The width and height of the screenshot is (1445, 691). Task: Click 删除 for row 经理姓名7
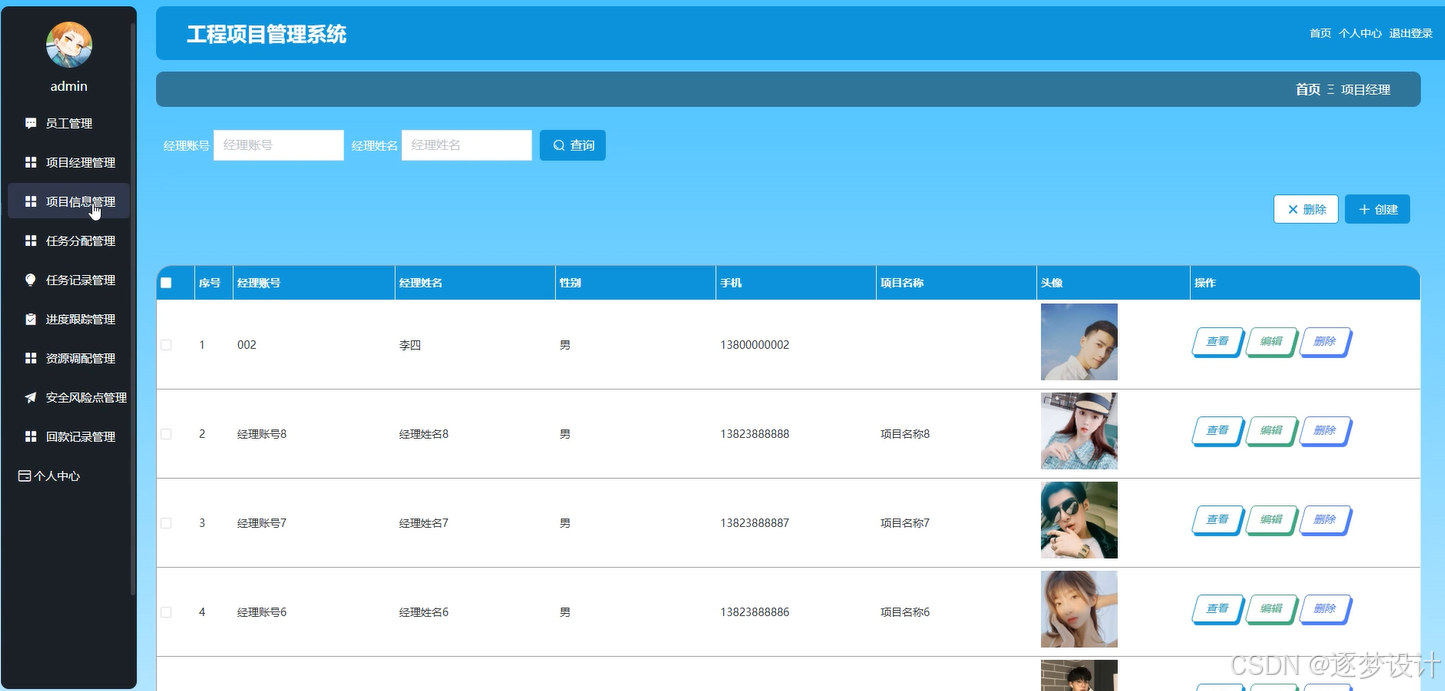[1325, 520]
